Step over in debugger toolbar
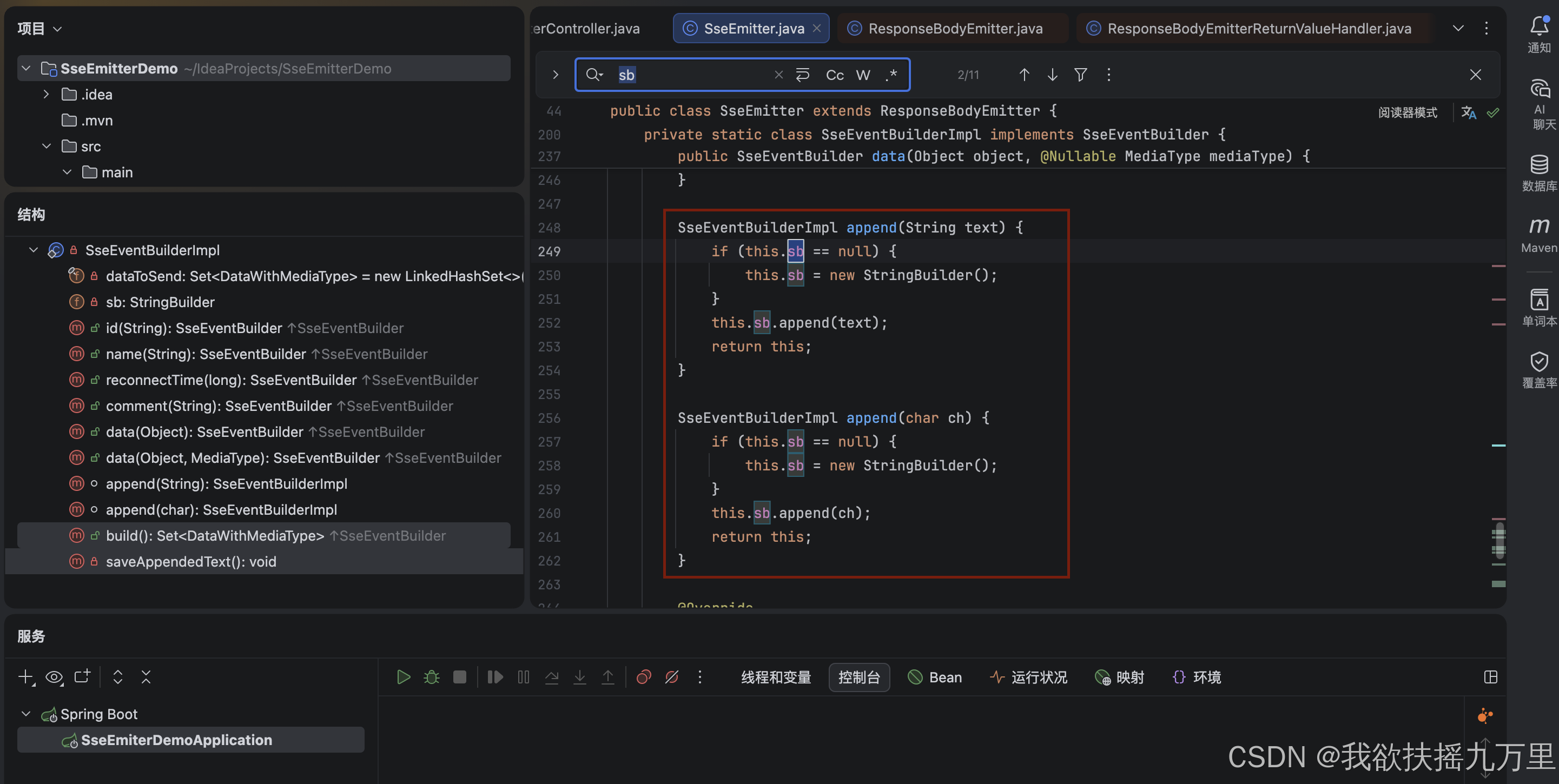 click(551, 677)
